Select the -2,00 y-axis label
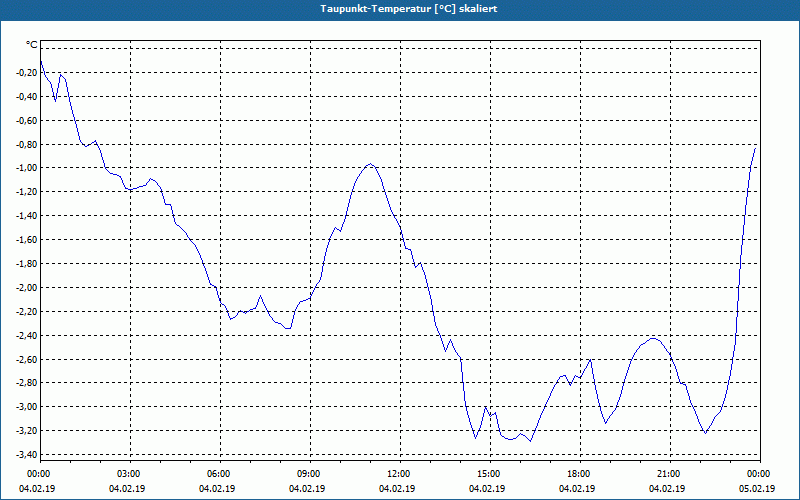The image size is (800, 500). [x=27, y=287]
